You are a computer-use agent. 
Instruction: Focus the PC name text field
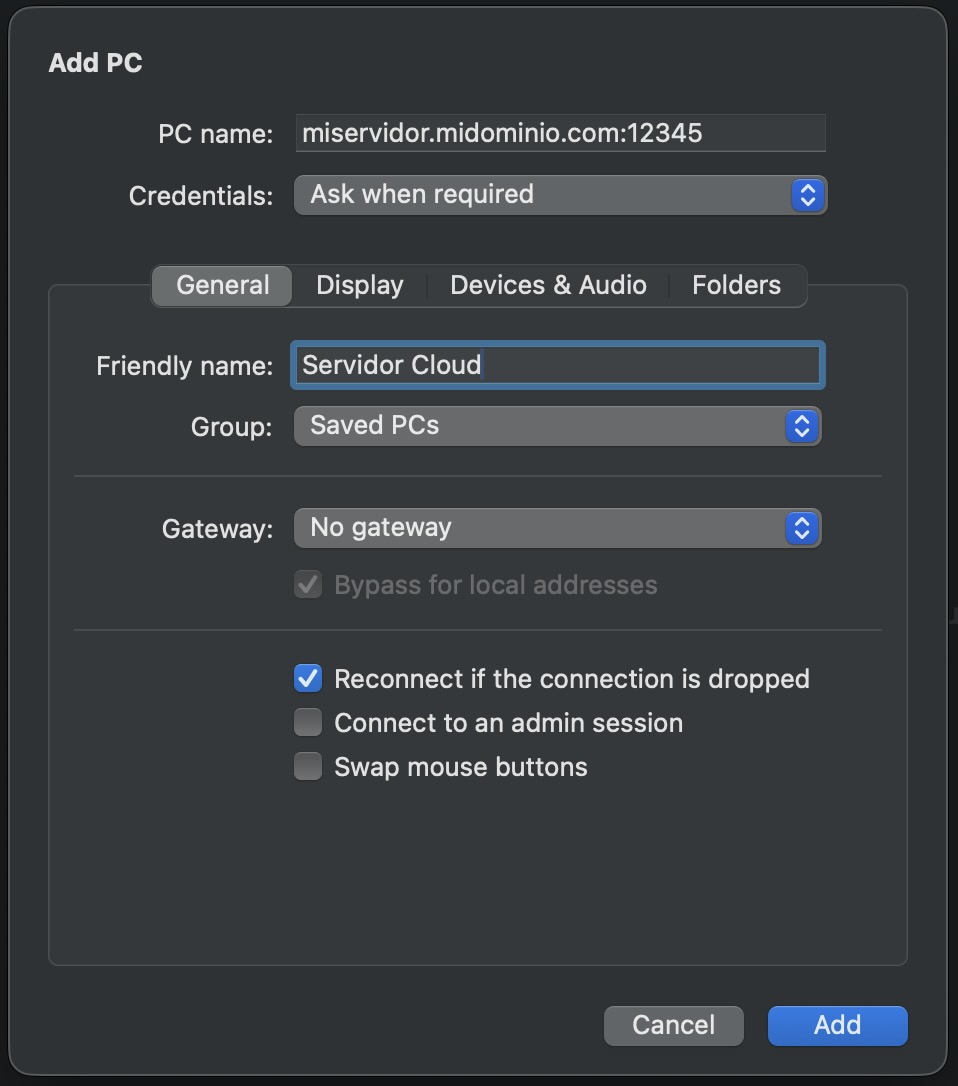[x=560, y=133]
